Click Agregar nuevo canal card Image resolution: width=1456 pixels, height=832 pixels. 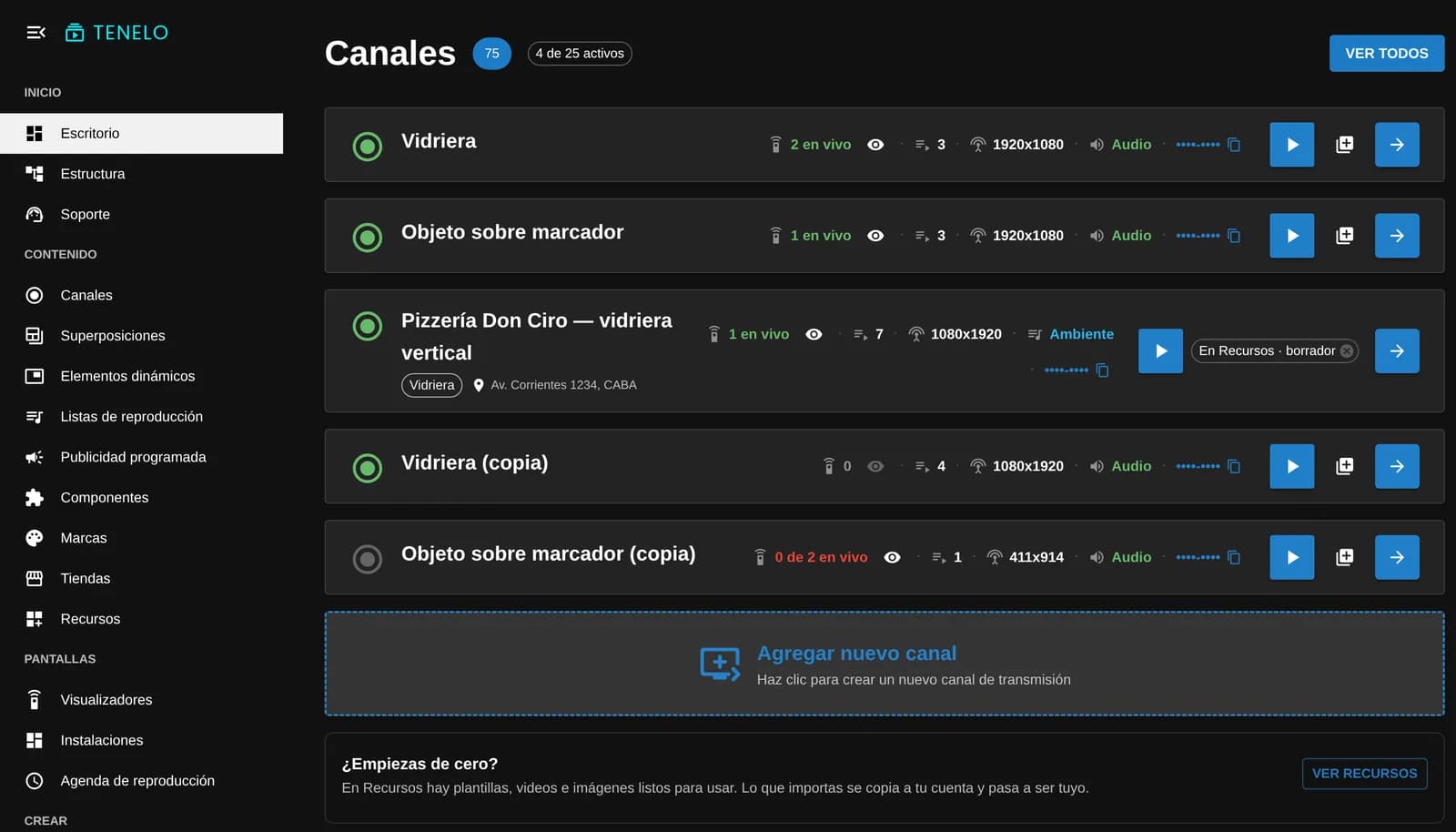pyautogui.click(x=885, y=664)
